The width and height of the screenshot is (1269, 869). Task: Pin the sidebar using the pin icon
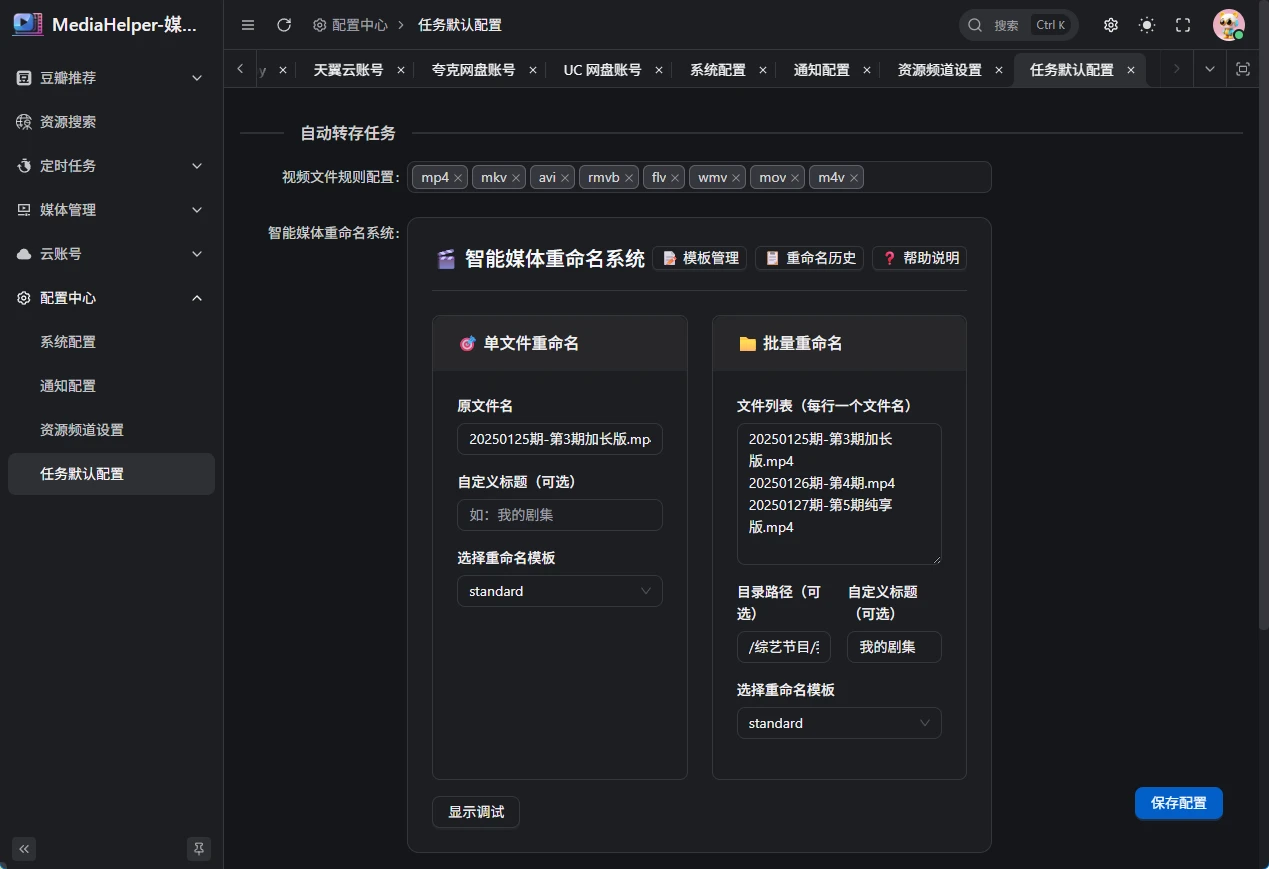coord(199,849)
